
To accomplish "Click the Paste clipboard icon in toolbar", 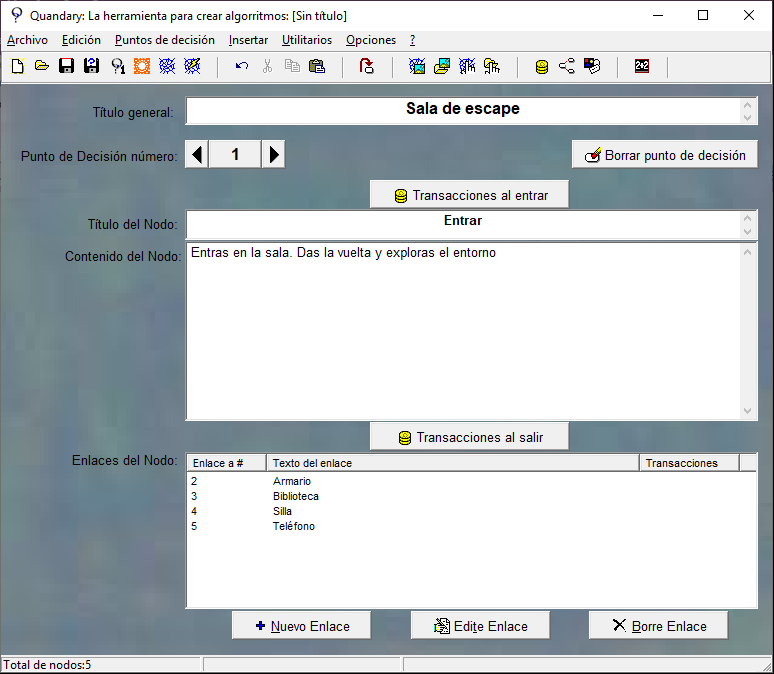I will [x=317, y=67].
